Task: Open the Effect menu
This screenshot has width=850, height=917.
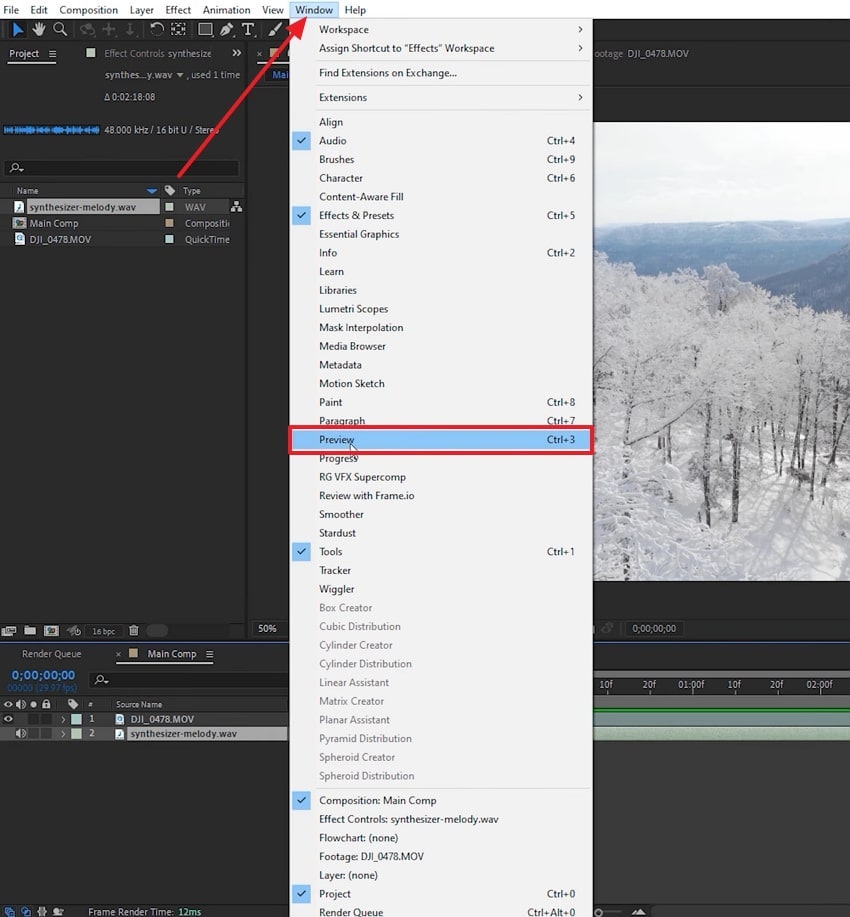Action: (x=178, y=10)
